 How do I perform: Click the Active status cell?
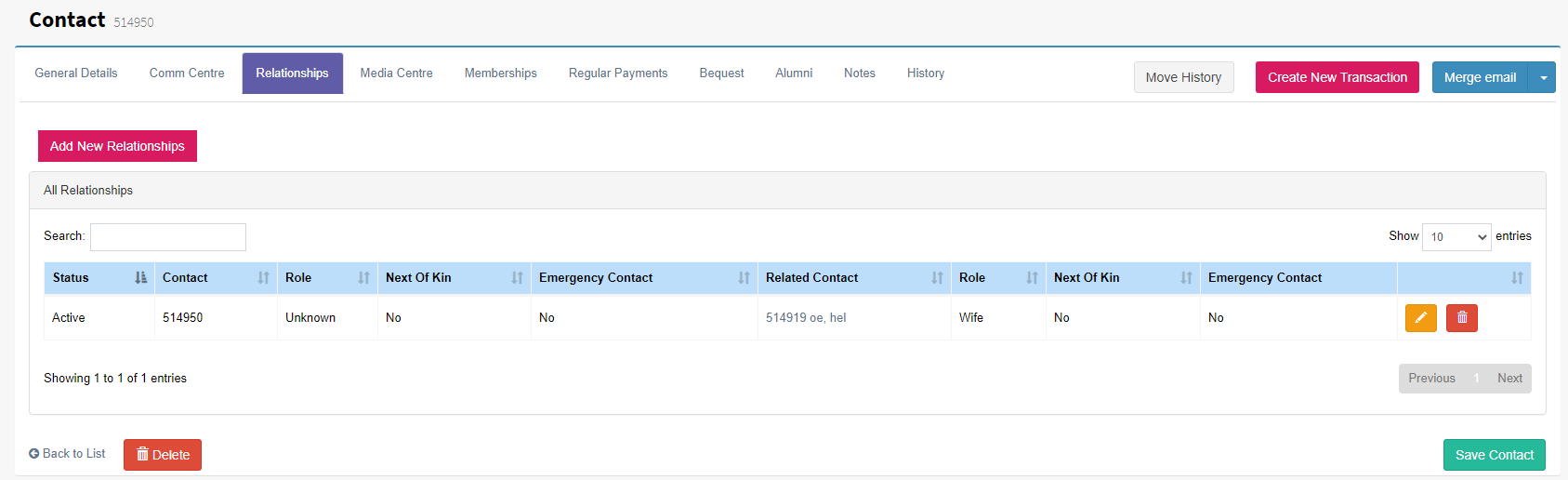coord(99,318)
